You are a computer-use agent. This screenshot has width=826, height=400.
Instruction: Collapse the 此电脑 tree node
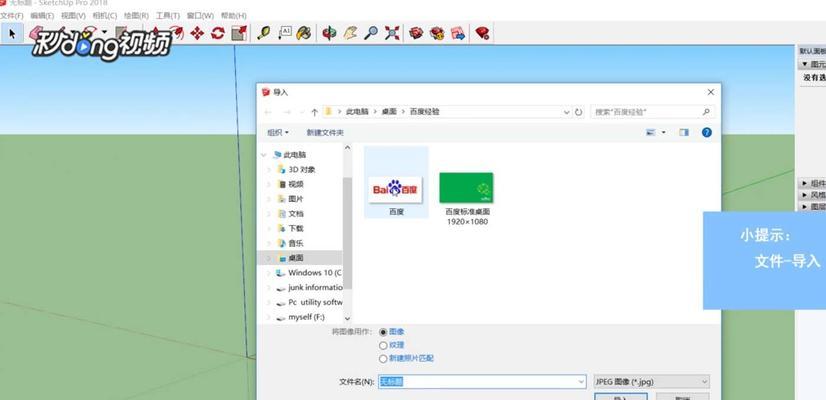[x=264, y=155]
